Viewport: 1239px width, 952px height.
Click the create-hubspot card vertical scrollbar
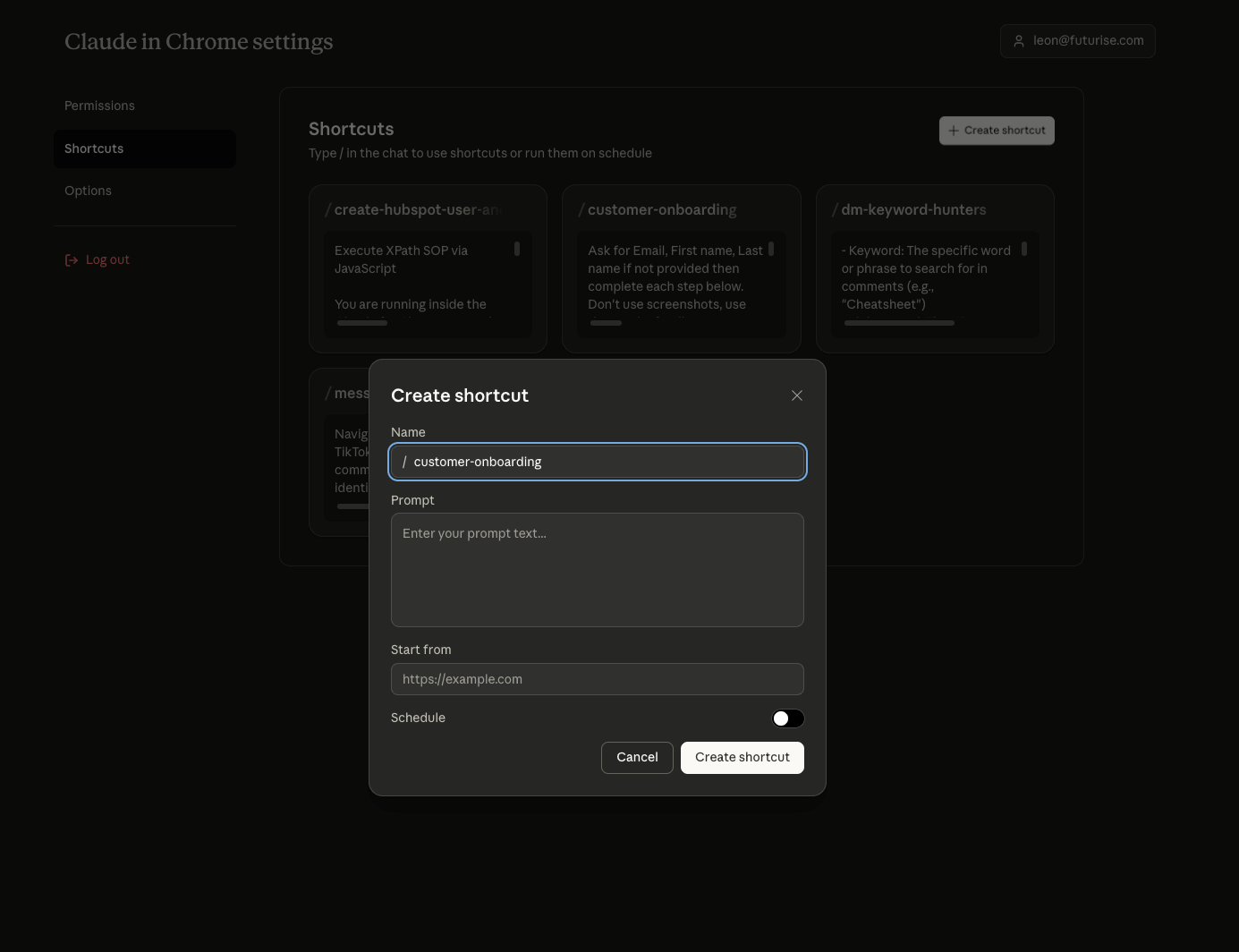coord(517,249)
